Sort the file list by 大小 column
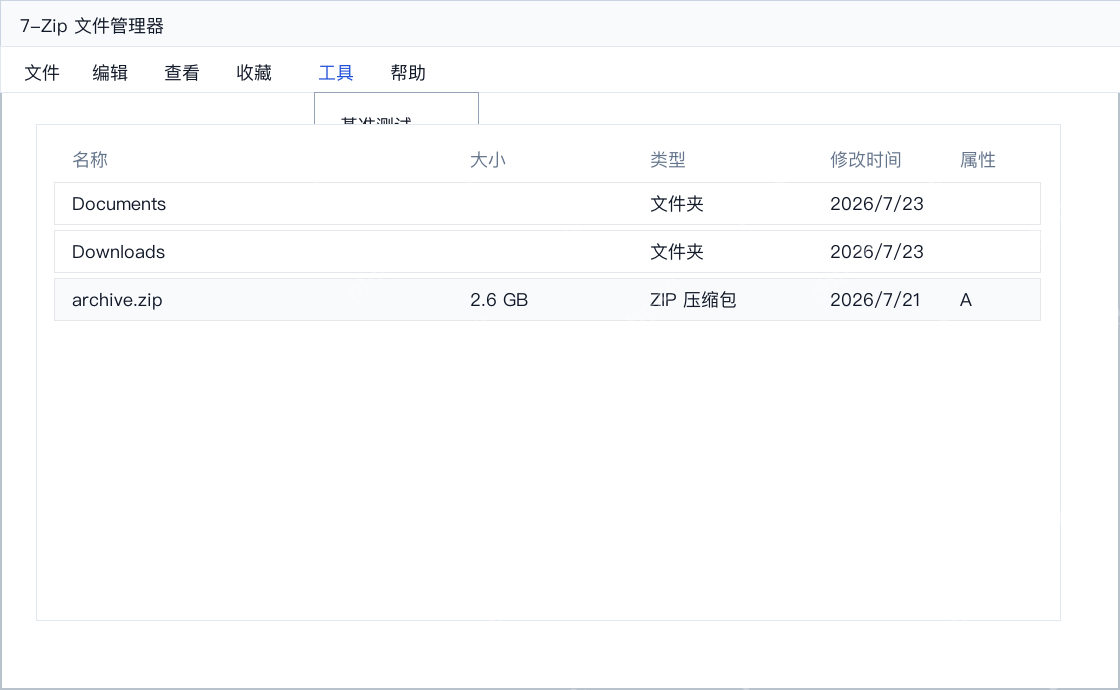Image resolution: width=1120 pixels, height=690 pixels. 488,160
